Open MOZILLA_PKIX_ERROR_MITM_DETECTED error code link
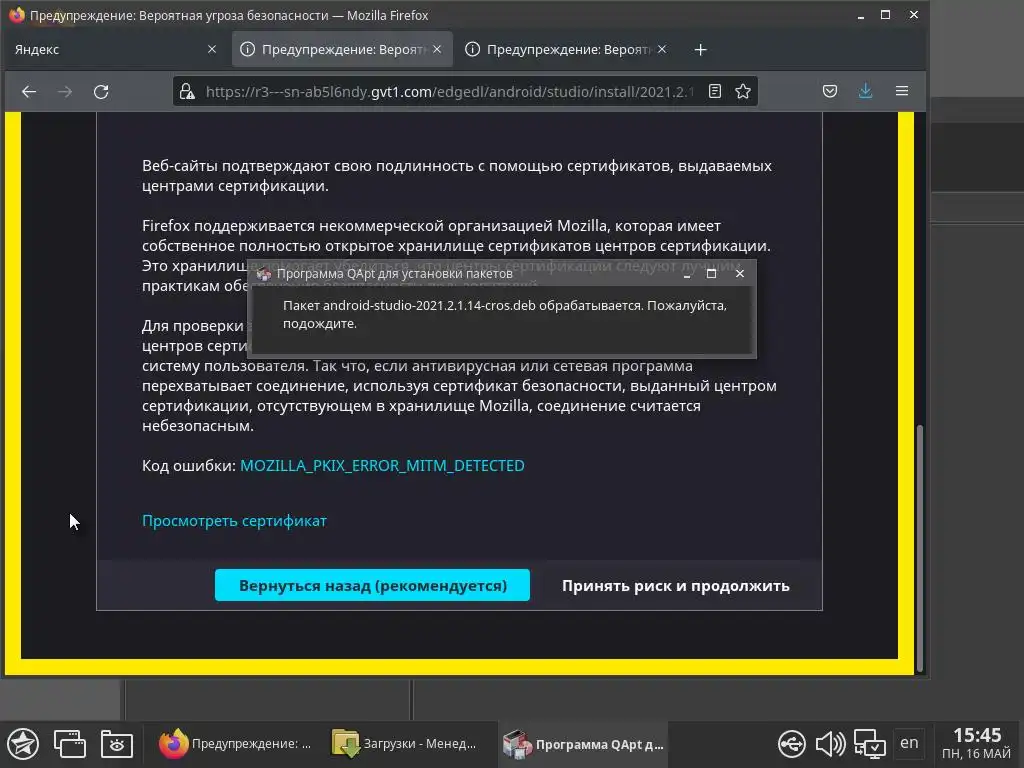Image resolution: width=1024 pixels, height=768 pixels. 382,466
